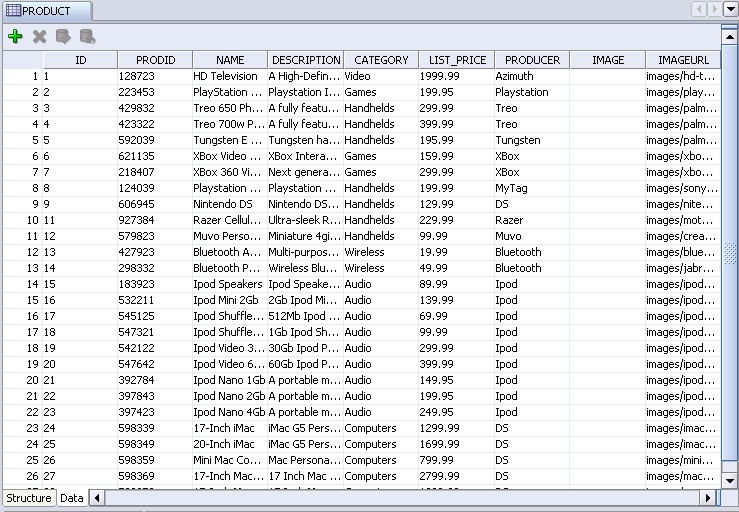Click the images/sony... image URL cell
The image size is (739, 512).
coord(683,188)
